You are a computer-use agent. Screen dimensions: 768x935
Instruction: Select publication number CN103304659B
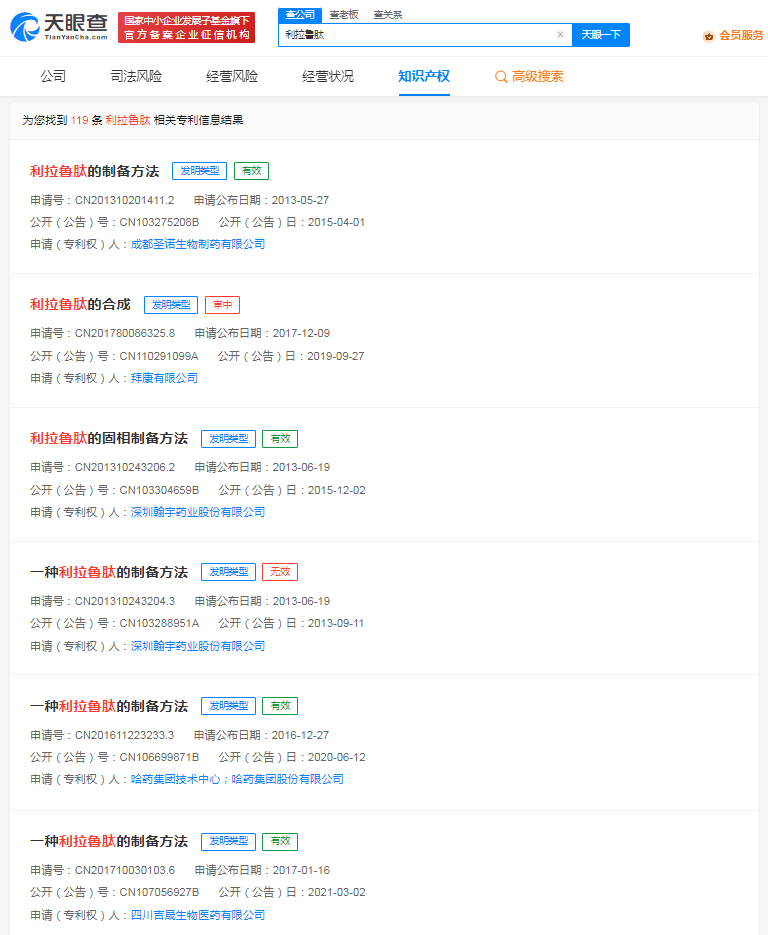point(159,490)
